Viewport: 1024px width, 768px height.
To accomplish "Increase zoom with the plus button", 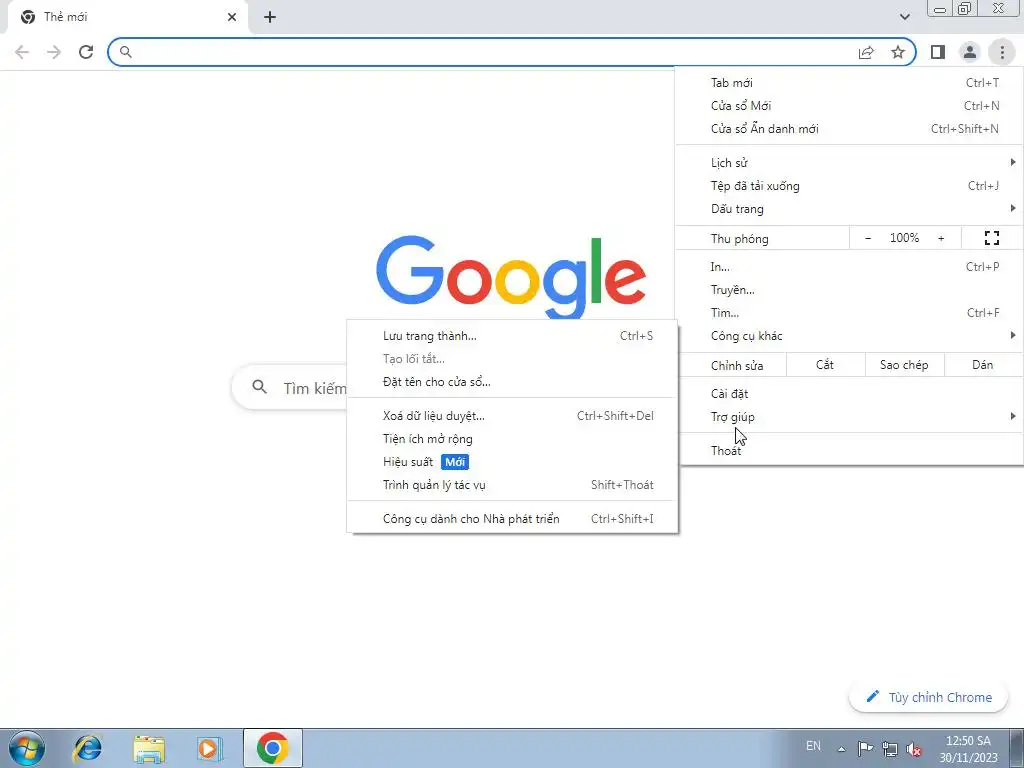I will (x=941, y=238).
